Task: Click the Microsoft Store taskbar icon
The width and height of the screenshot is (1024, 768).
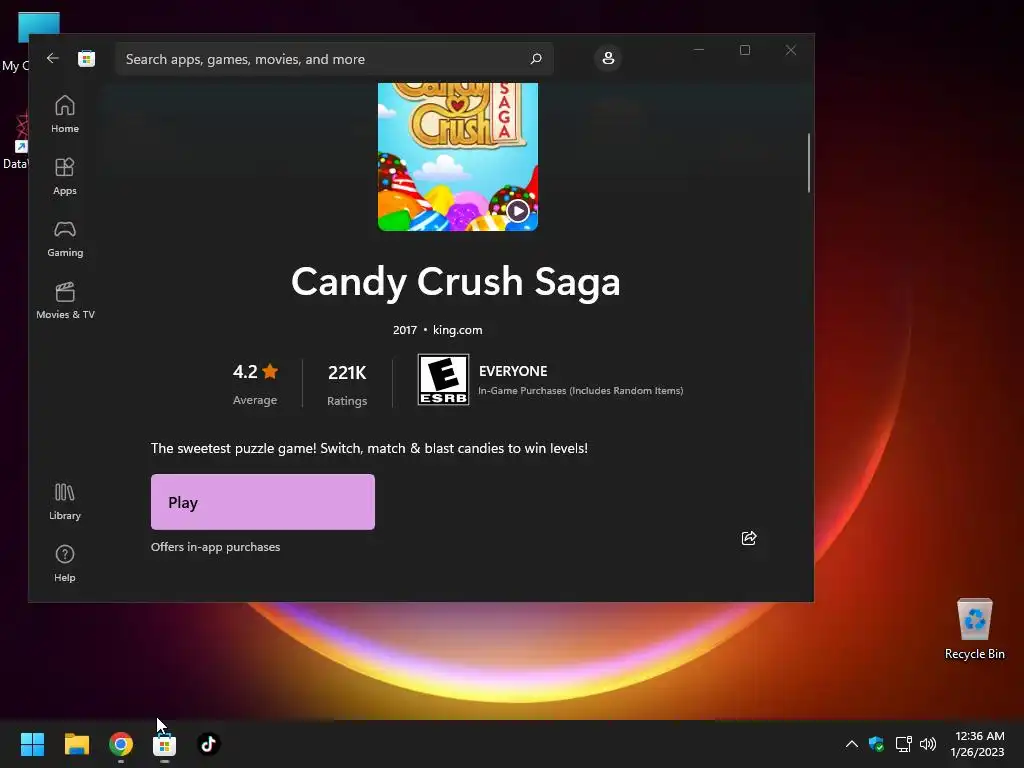Action: tap(165, 744)
